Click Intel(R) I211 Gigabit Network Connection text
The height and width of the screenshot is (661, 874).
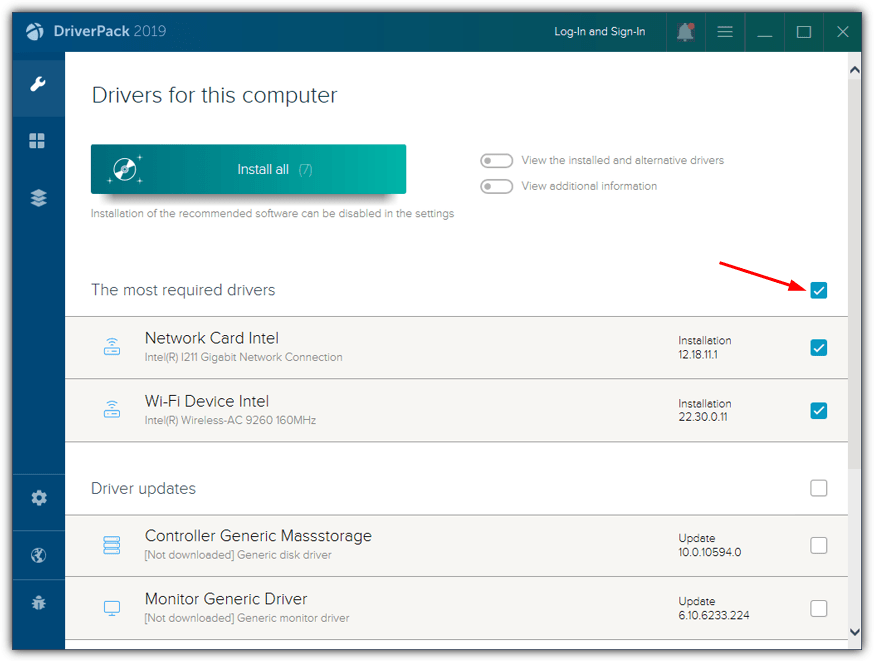click(x=244, y=357)
